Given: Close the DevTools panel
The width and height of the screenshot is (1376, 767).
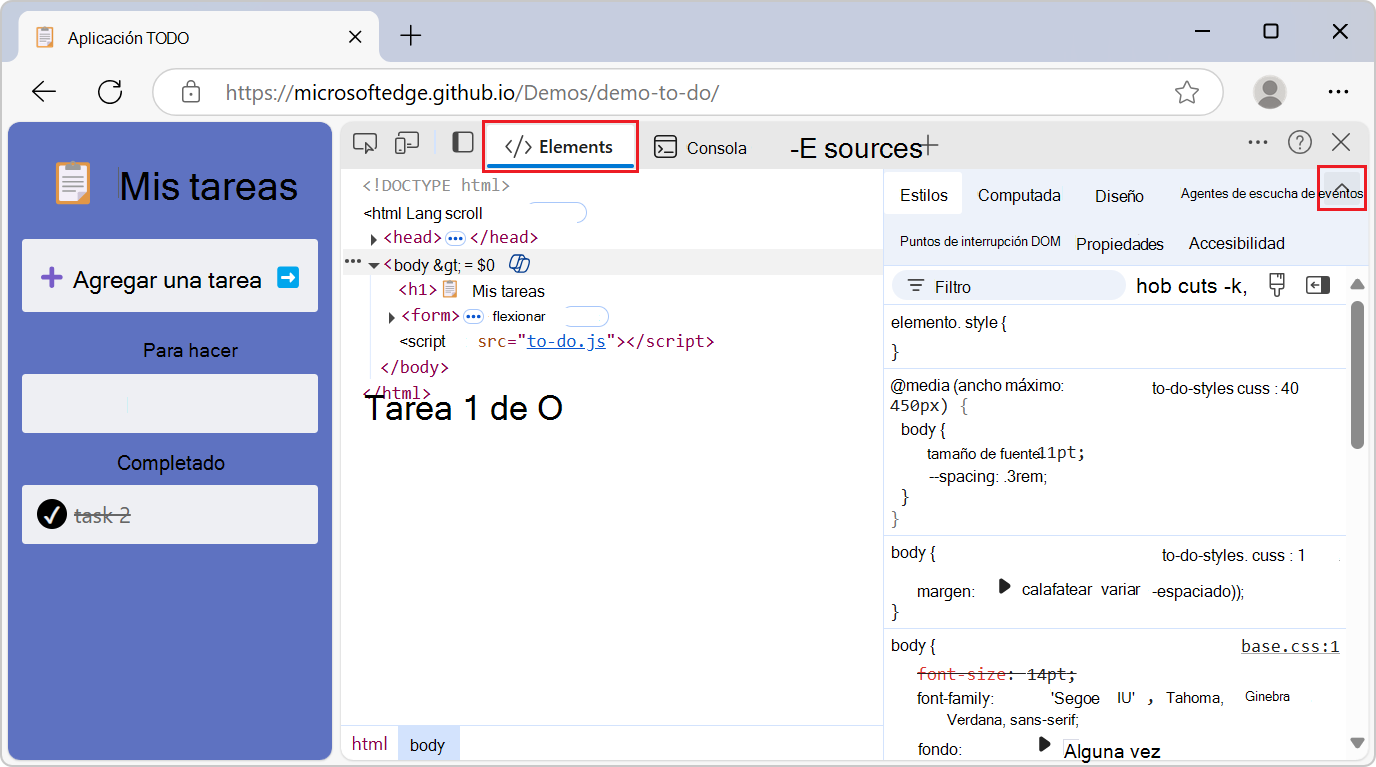Looking at the screenshot, I should (x=1341, y=143).
